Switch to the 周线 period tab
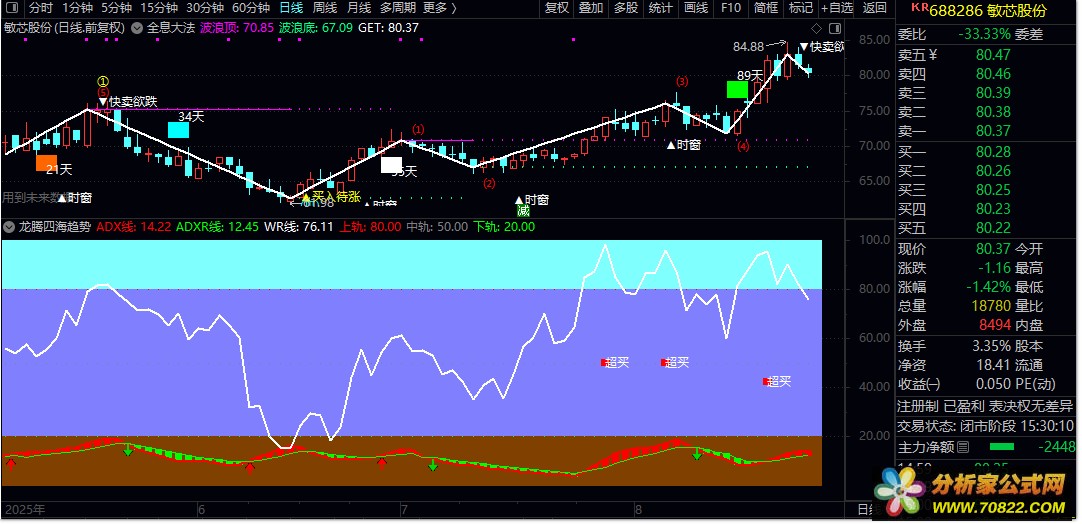The image size is (1082, 524). coord(324,8)
